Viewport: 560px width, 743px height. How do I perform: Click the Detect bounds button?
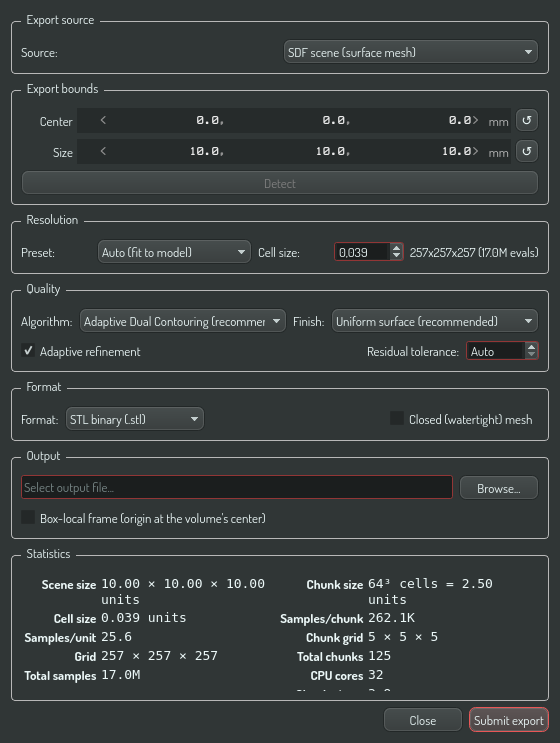pyautogui.click(x=280, y=183)
